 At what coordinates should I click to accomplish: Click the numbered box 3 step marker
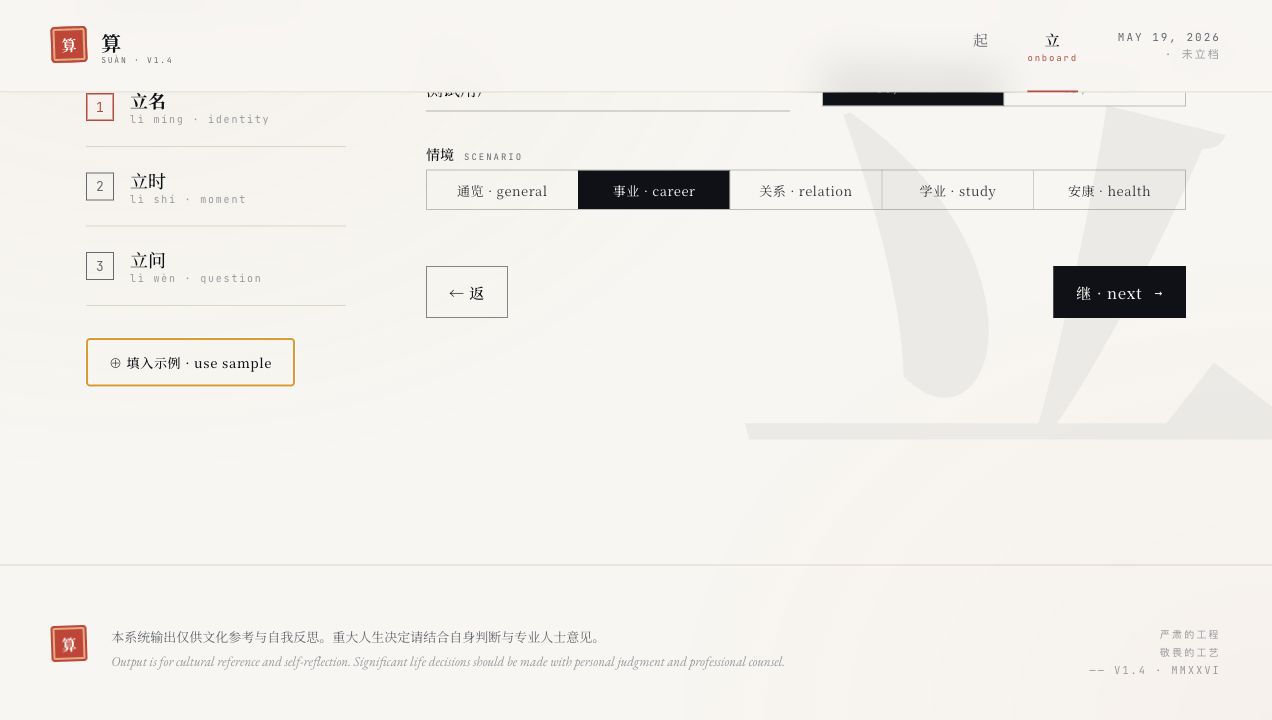100,266
